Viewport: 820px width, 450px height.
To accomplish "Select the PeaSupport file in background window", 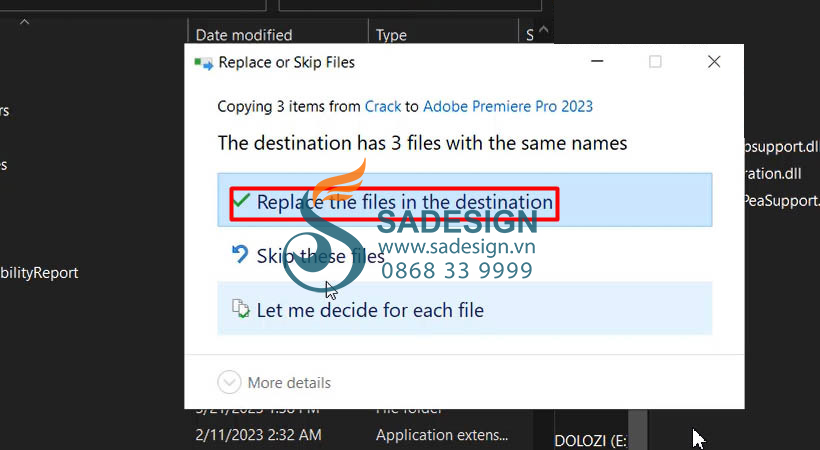I will 782,200.
